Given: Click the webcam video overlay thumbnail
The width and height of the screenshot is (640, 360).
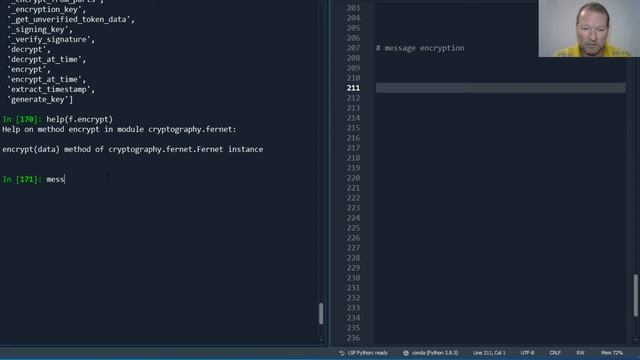Looking at the screenshot, I should pyautogui.click(x=589, y=28).
